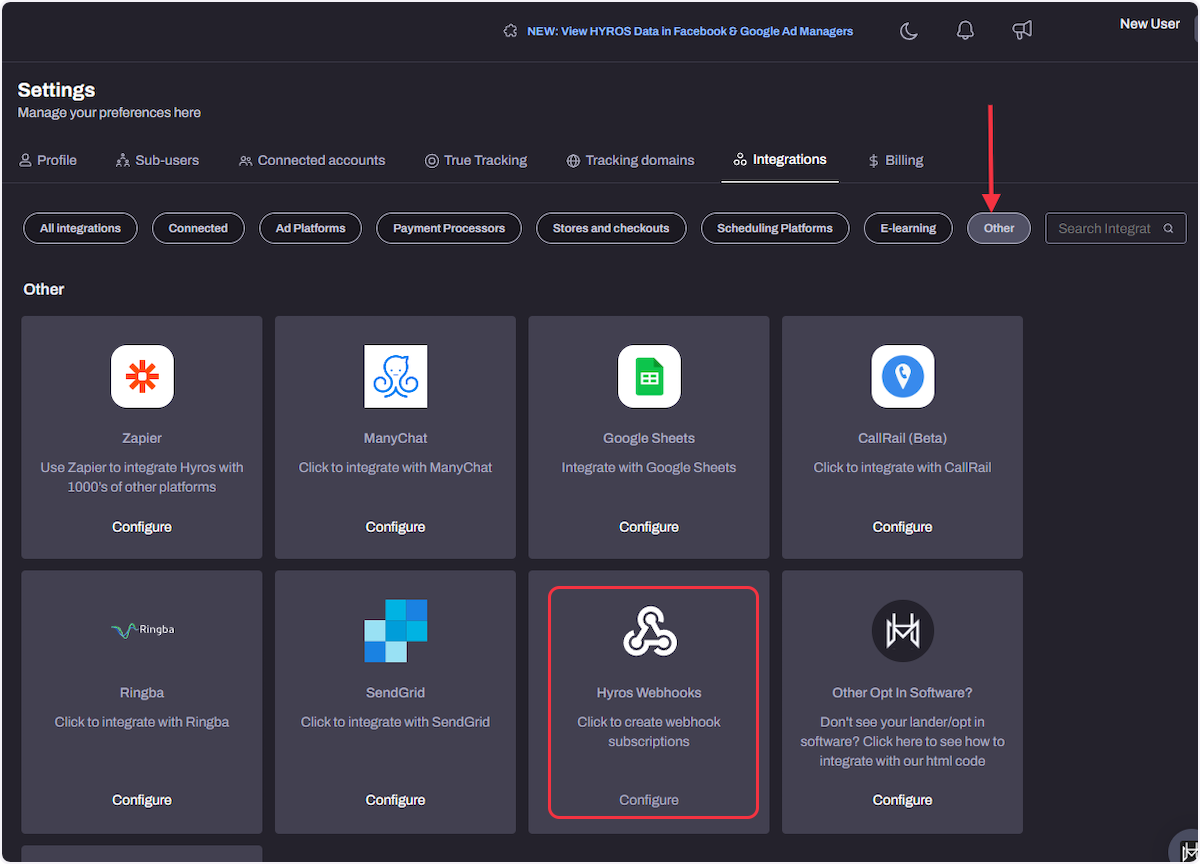Click 'Click to create webhook subscriptions' text

pyautogui.click(x=649, y=732)
